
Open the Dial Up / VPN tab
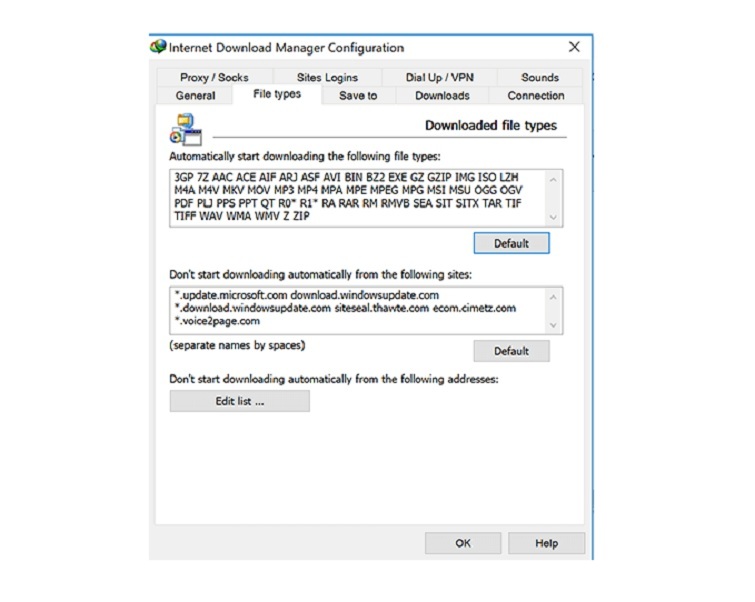click(441, 77)
